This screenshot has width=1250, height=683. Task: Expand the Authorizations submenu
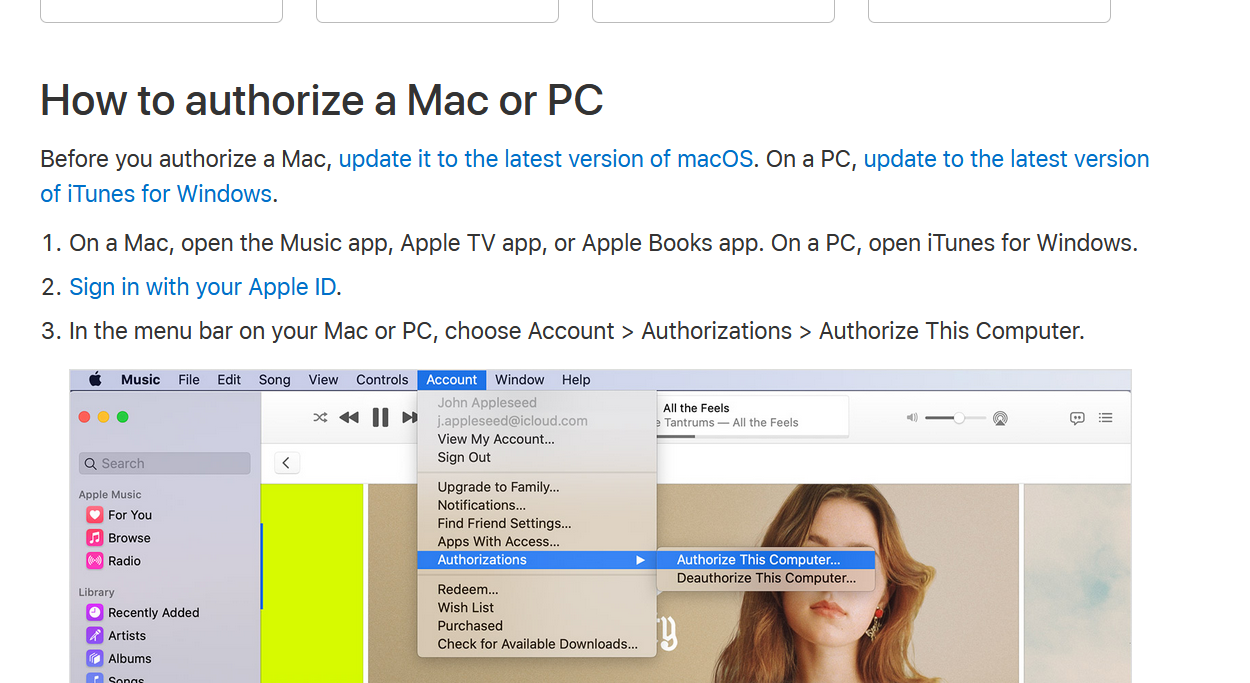pyautogui.click(x=537, y=560)
